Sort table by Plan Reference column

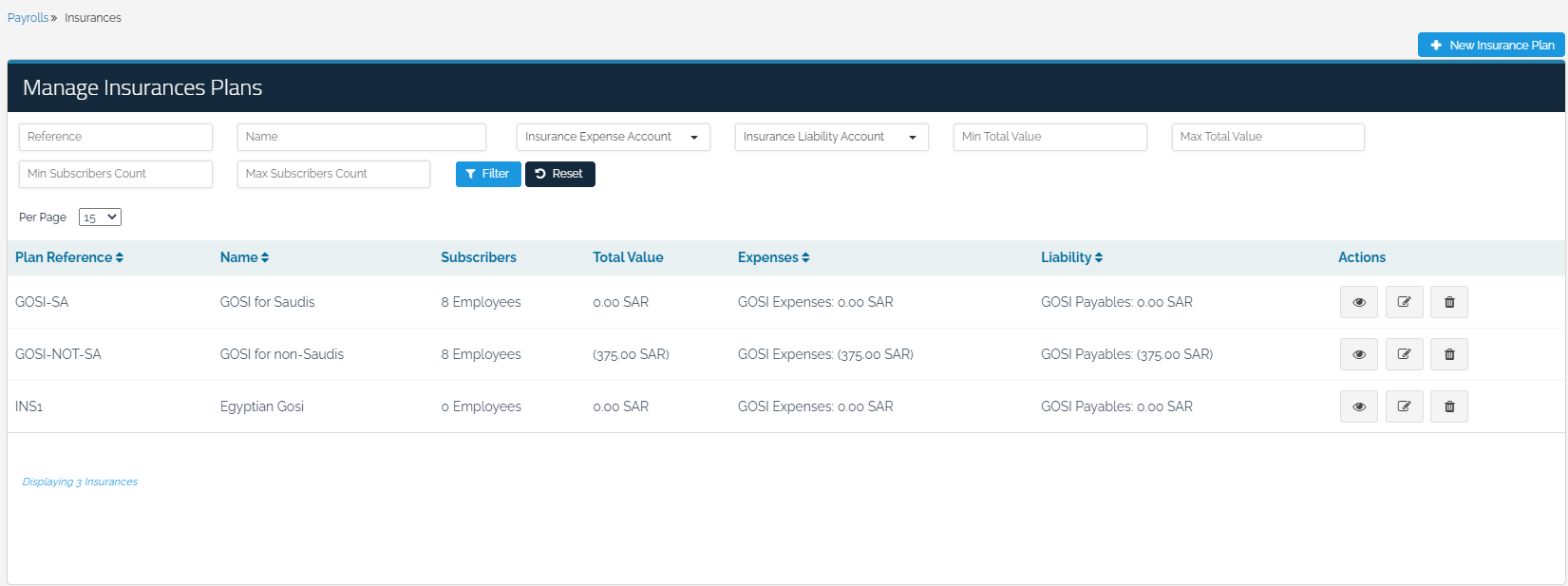tap(69, 257)
